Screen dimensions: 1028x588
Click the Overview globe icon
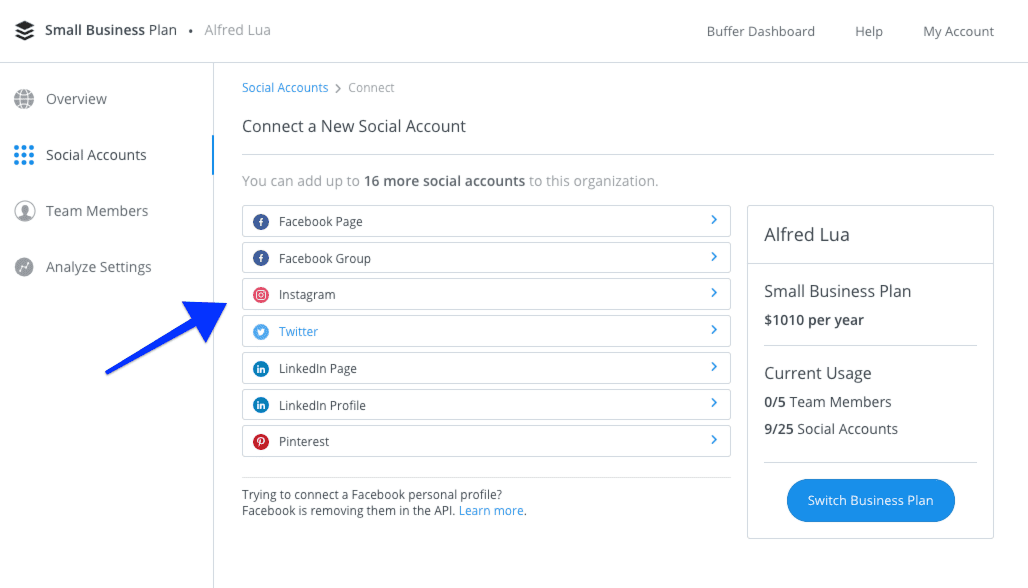24,99
